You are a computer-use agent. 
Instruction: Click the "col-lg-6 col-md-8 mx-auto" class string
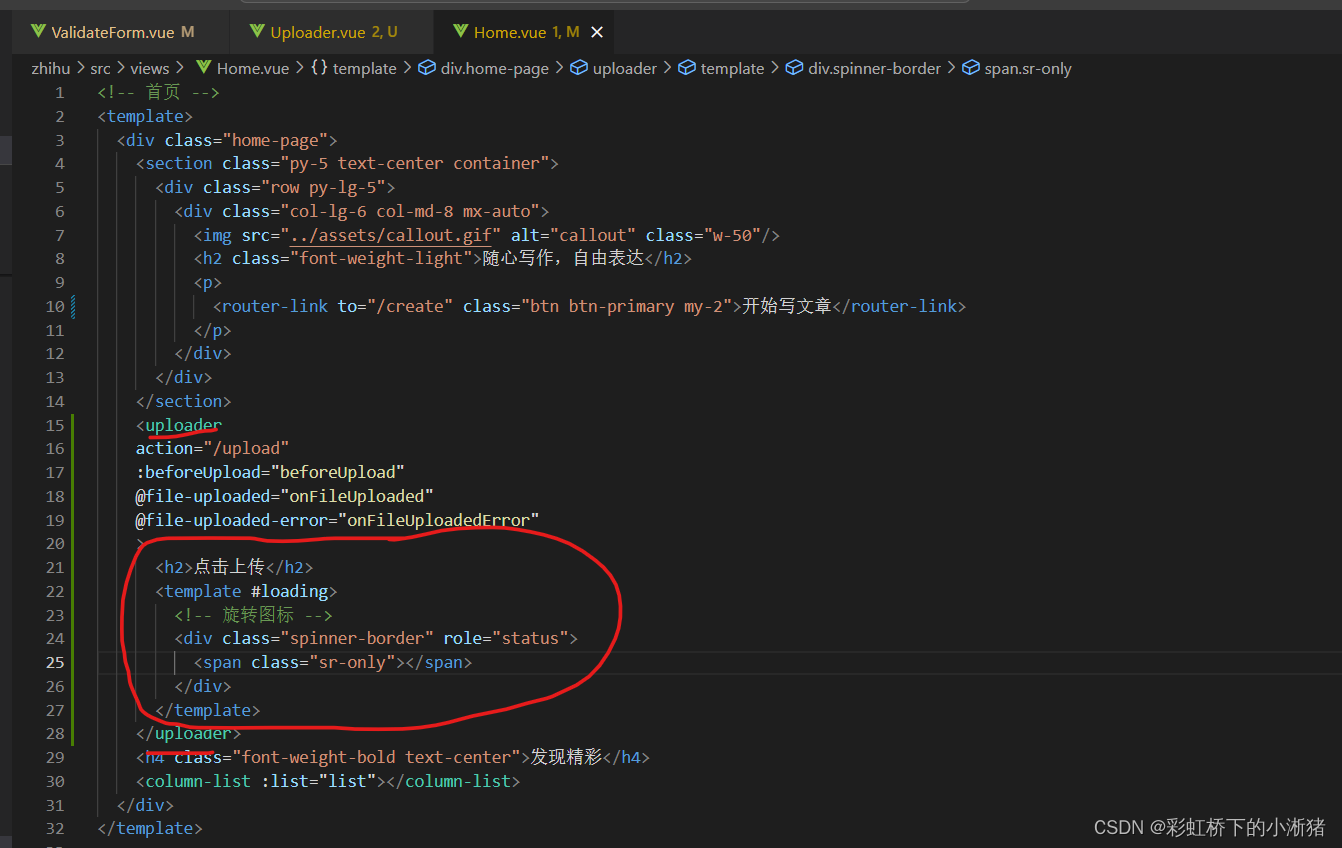(x=410, y=211)
